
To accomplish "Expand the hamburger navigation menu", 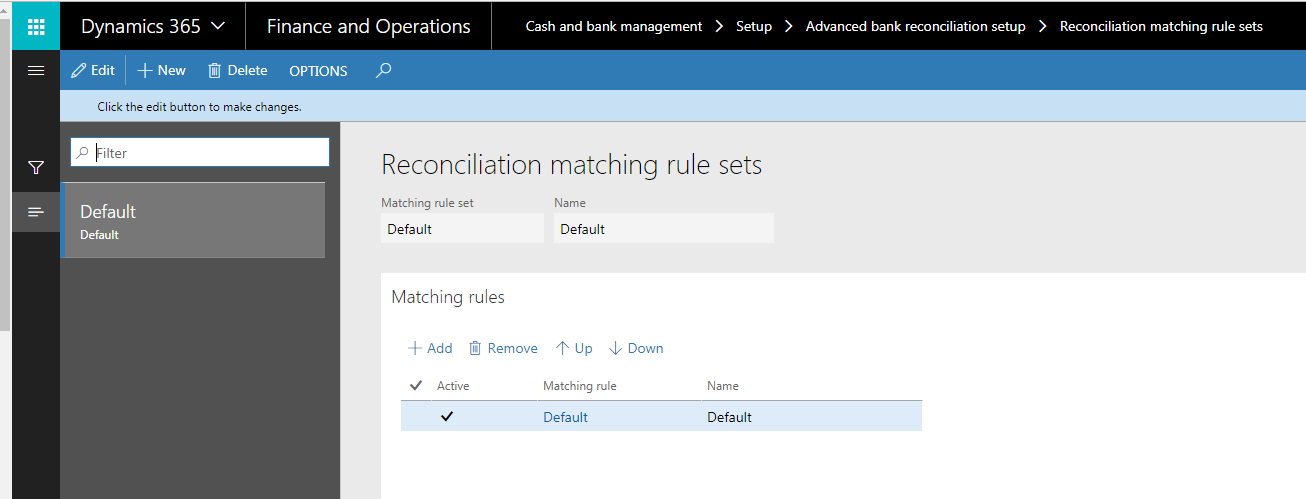I will [36, 70].
